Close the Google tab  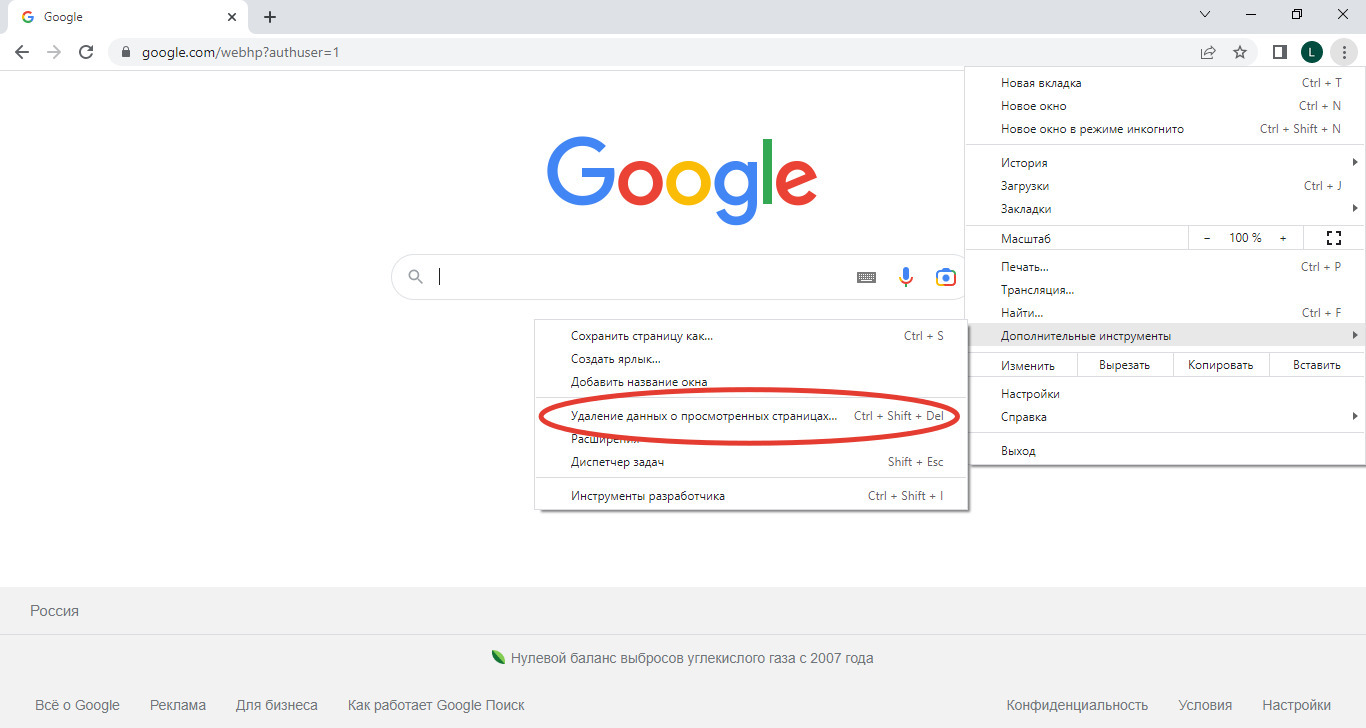231,17
